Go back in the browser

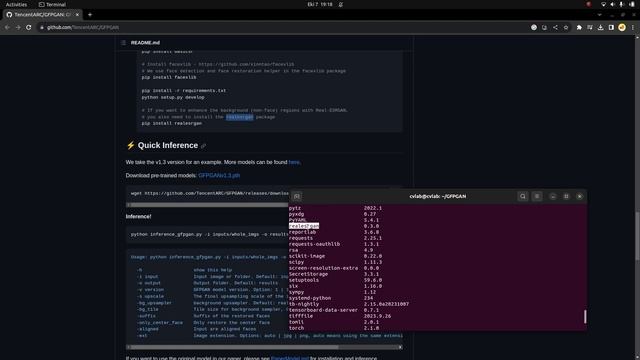click(7, 27)
